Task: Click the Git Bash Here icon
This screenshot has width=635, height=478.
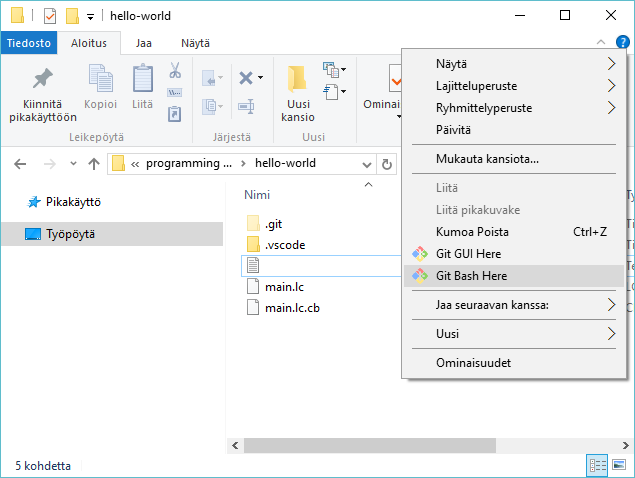Action: click(x=420, y=276)
